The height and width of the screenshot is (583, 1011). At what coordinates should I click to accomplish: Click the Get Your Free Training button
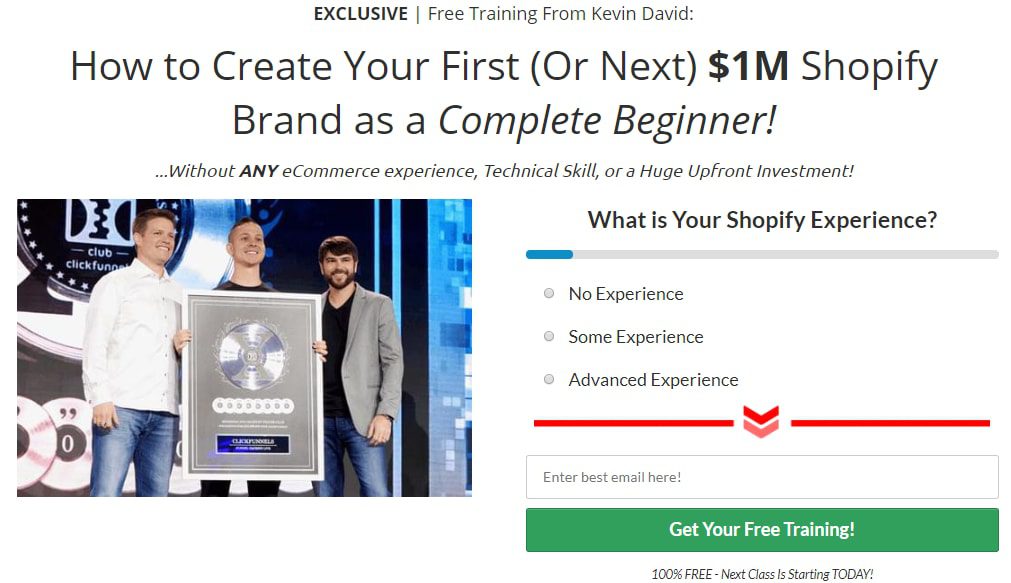pyautogui.click(x=762, y=529)
